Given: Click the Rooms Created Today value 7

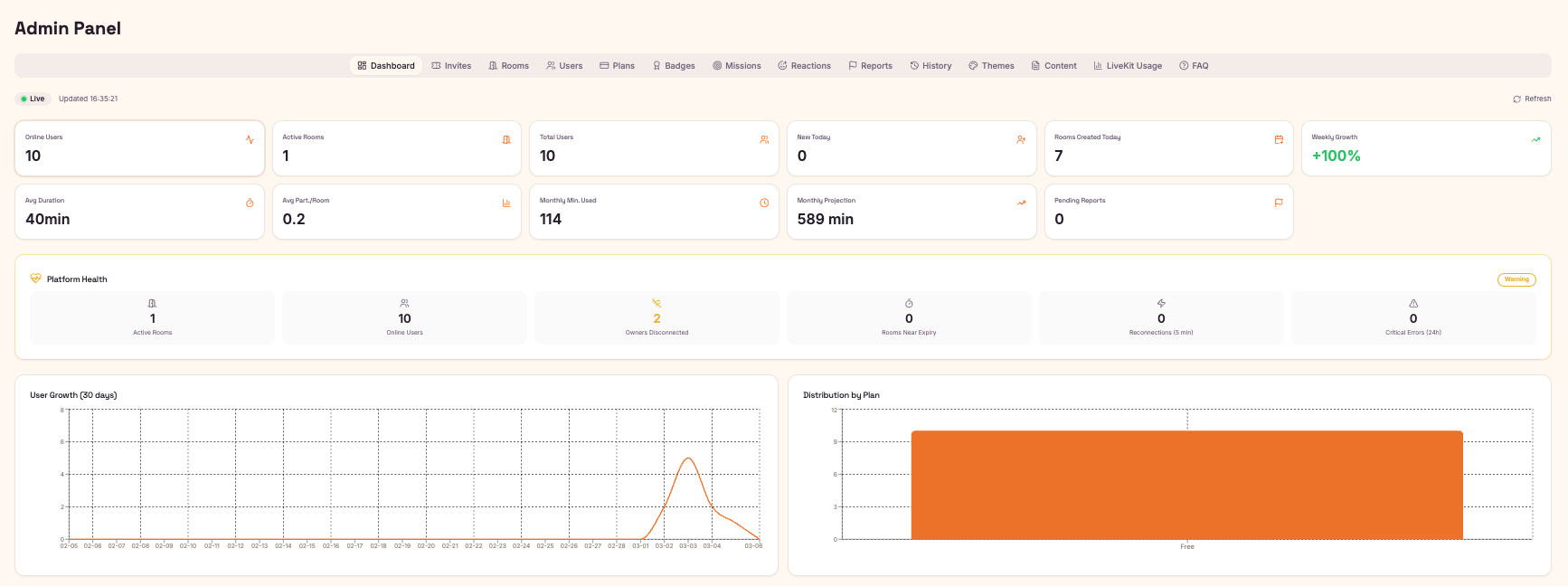Looking at the screenshot, I should point(1058,156).
